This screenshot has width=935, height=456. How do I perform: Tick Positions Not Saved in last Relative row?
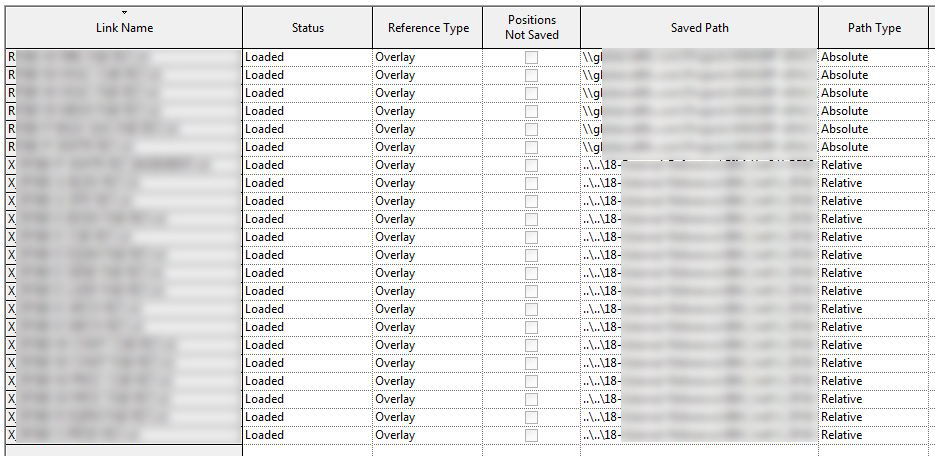[x=531, y=435]
